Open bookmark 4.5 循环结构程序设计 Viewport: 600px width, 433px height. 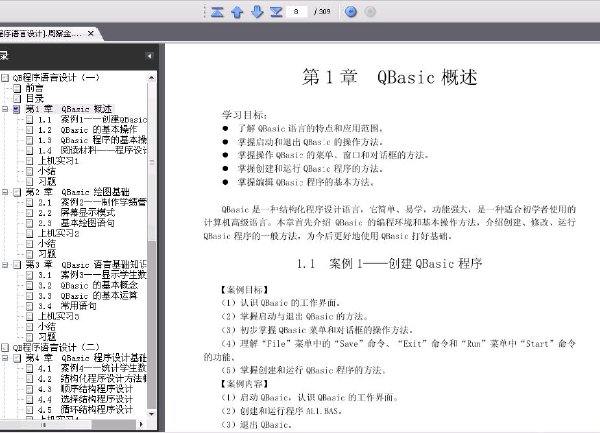pos(85,410)
